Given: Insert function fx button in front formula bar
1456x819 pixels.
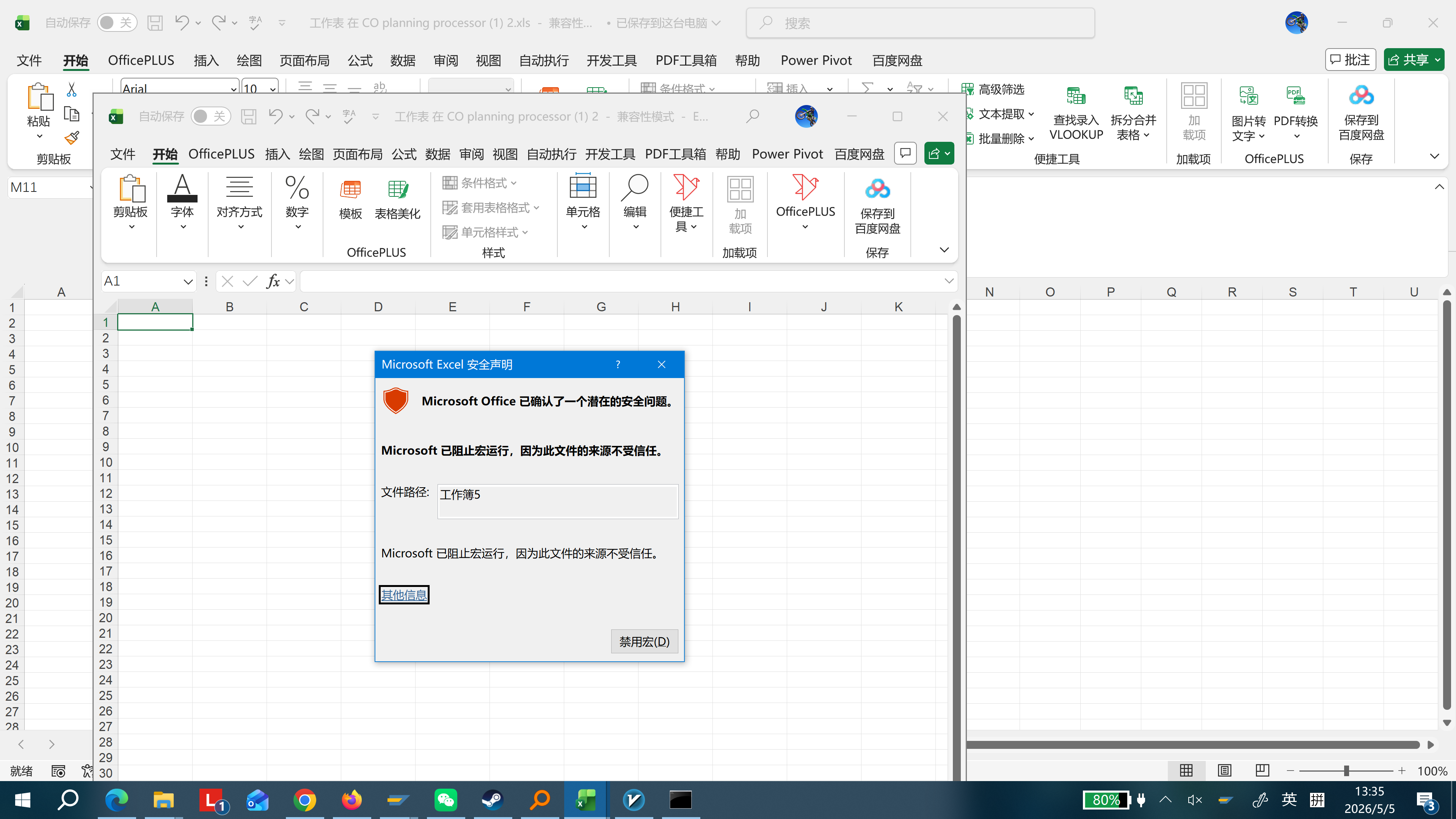Looking at the screenshot, I should click(x=273, y=281).
